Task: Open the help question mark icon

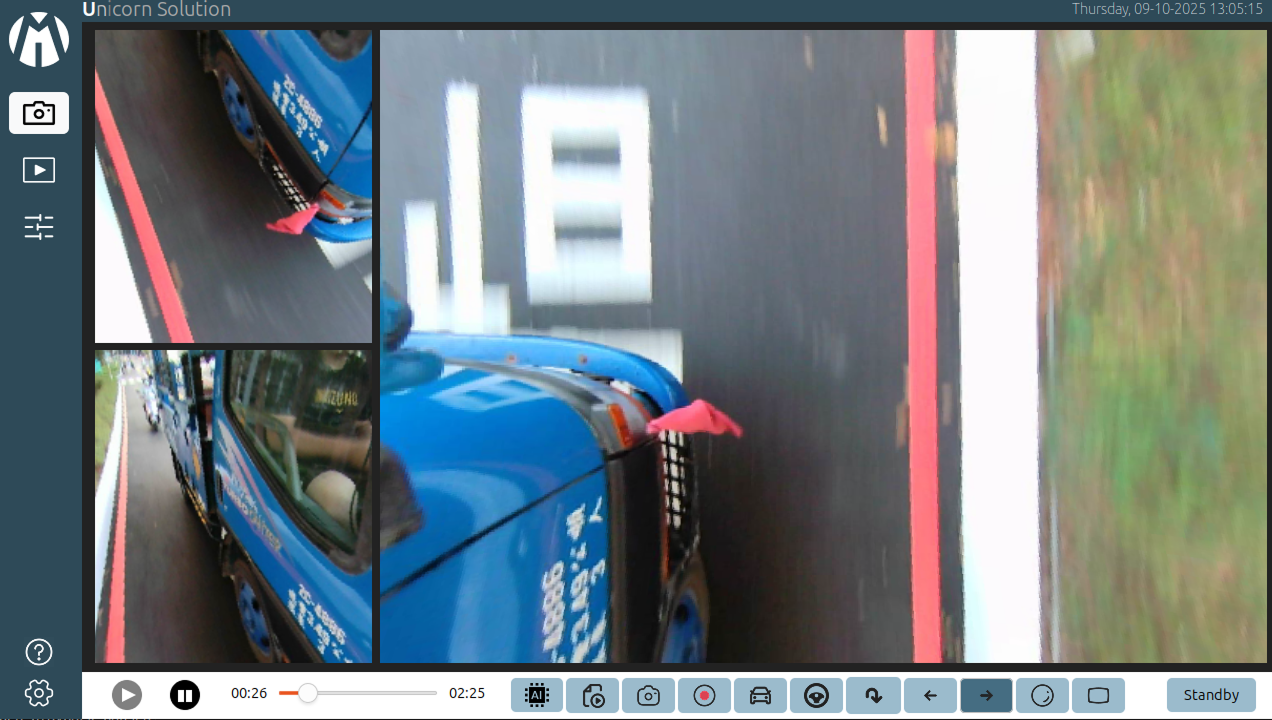Action: coord(39,652)
